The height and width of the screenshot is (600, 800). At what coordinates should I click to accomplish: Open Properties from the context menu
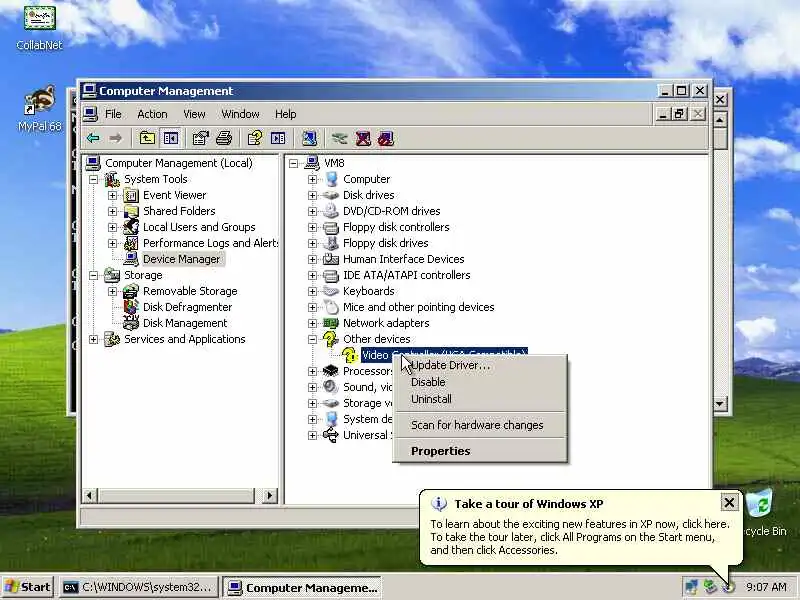point(480,451)
